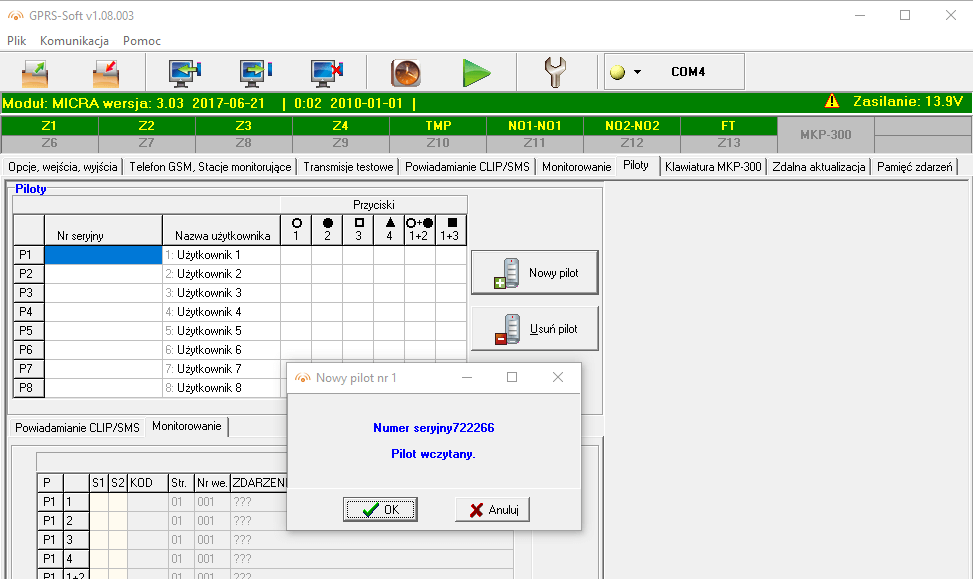Open the Komunikacja menu
Screen dimensions: 973x579
74,41
